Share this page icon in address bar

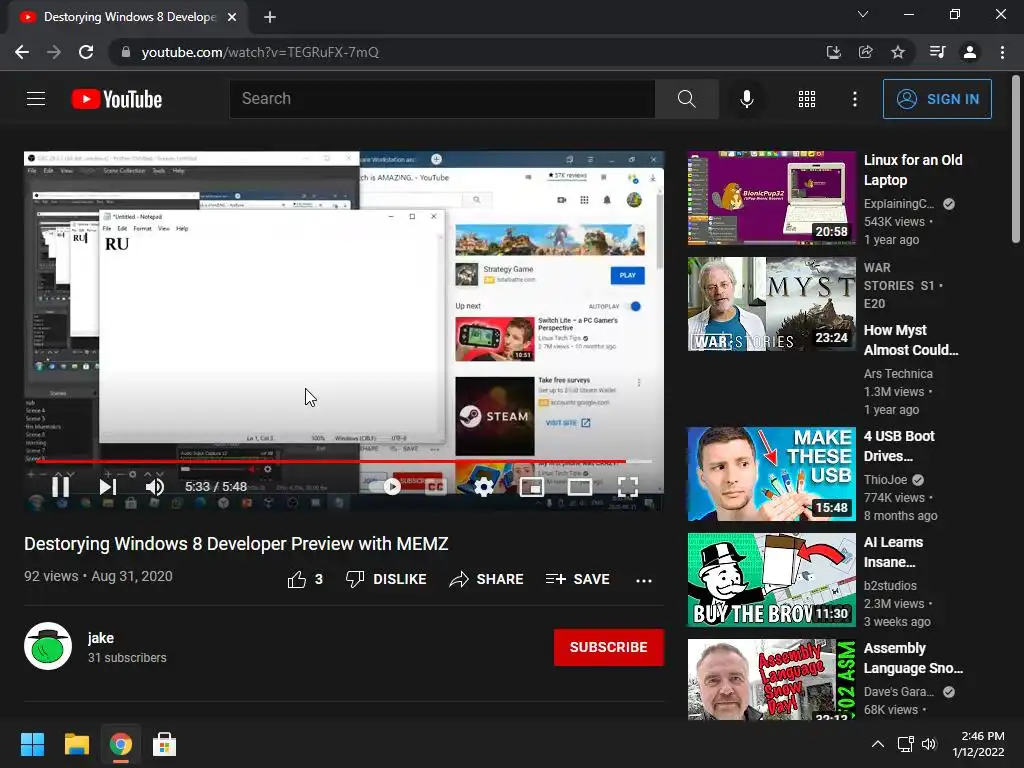pos(865,52)
